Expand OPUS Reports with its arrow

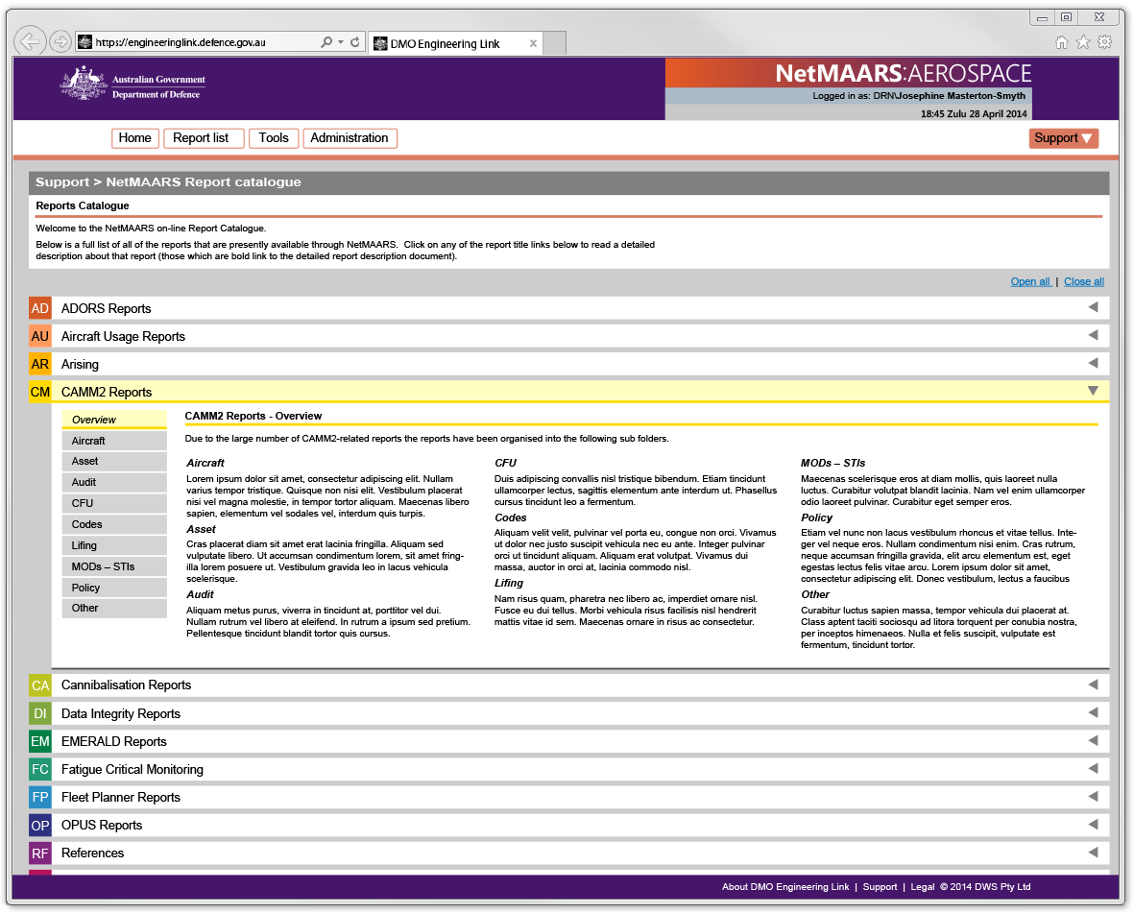click(1093, 824)
